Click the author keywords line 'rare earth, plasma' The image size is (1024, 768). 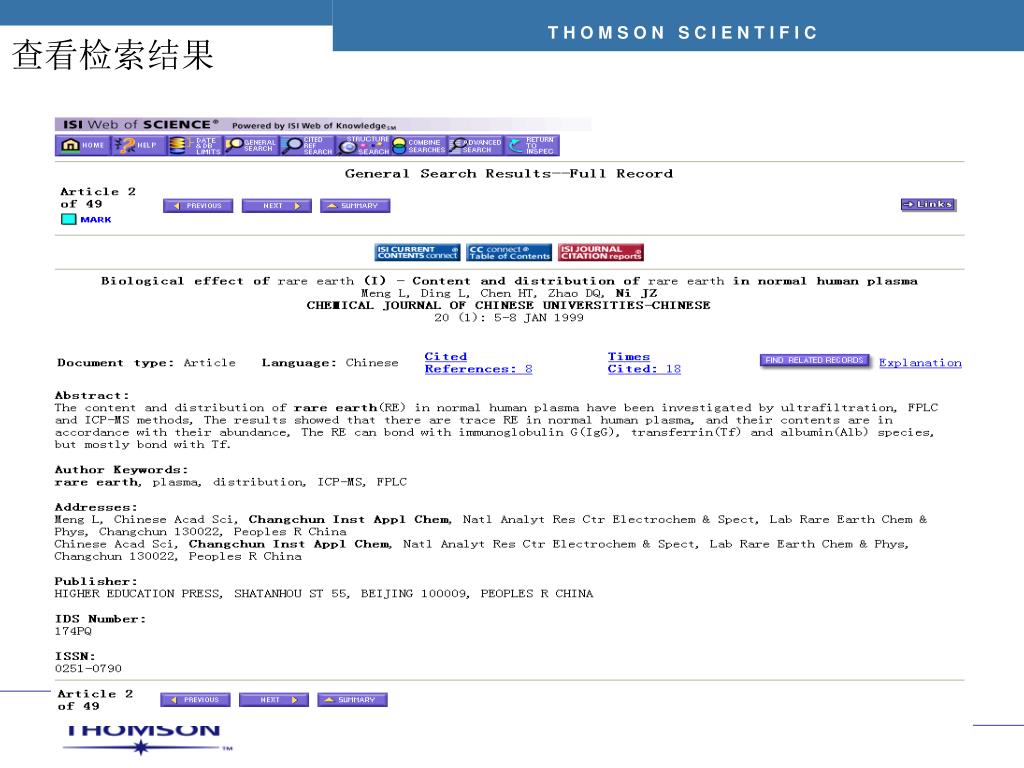[x=127, y=482]
